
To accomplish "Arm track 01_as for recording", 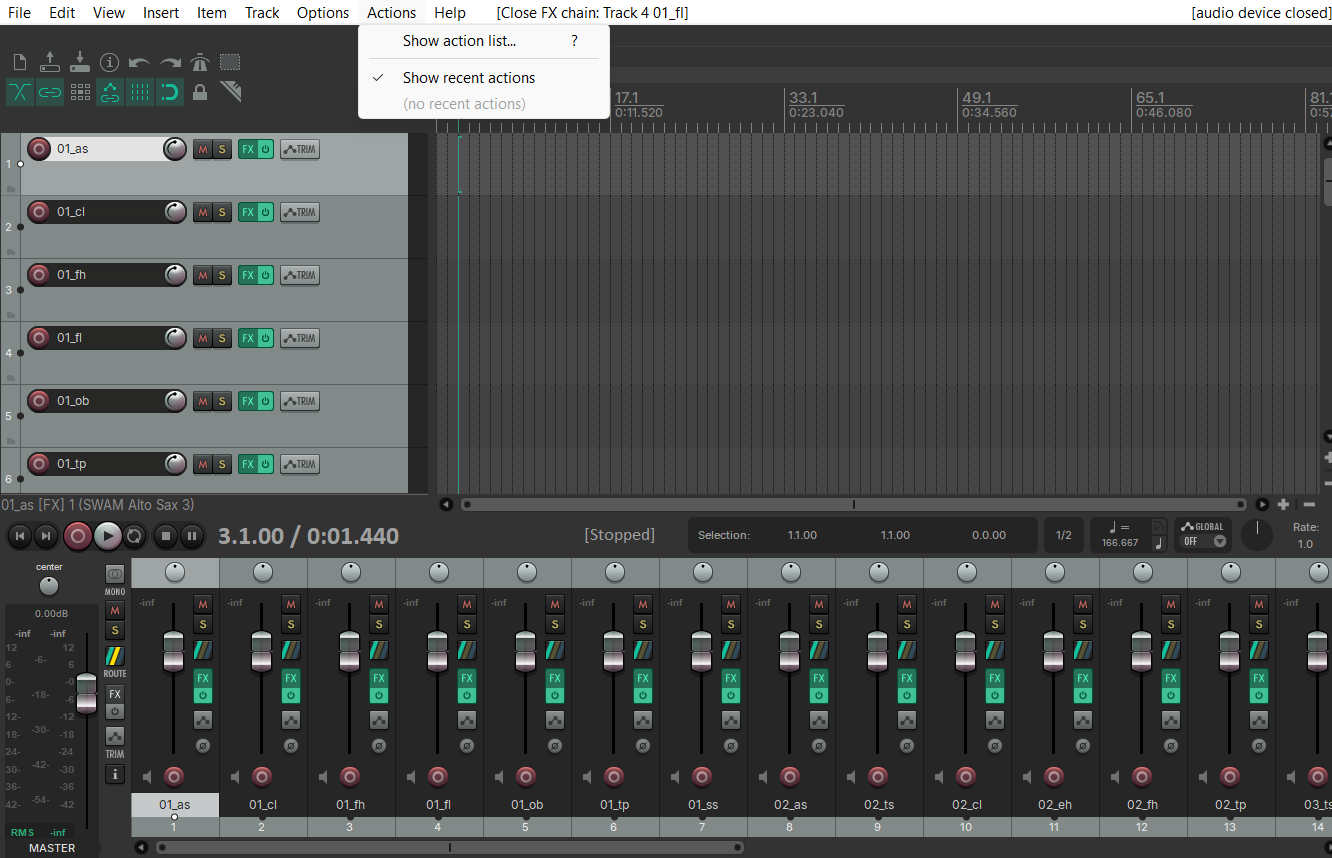I will coord(39,149).
